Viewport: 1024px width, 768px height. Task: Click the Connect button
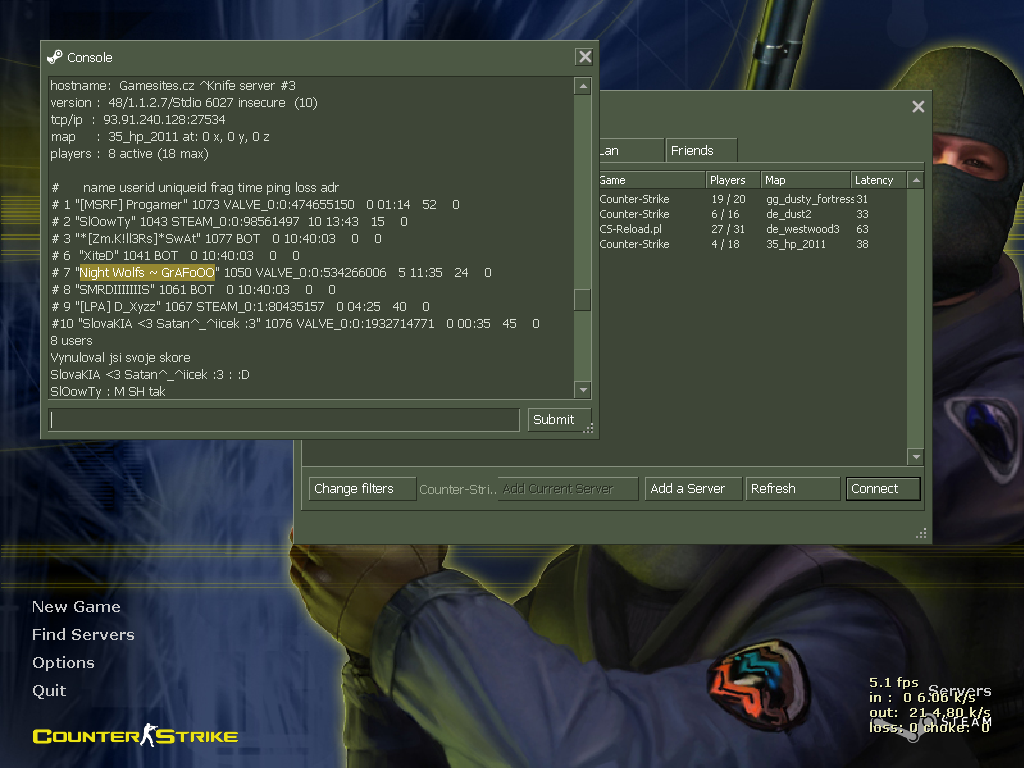tap(882, 489)
